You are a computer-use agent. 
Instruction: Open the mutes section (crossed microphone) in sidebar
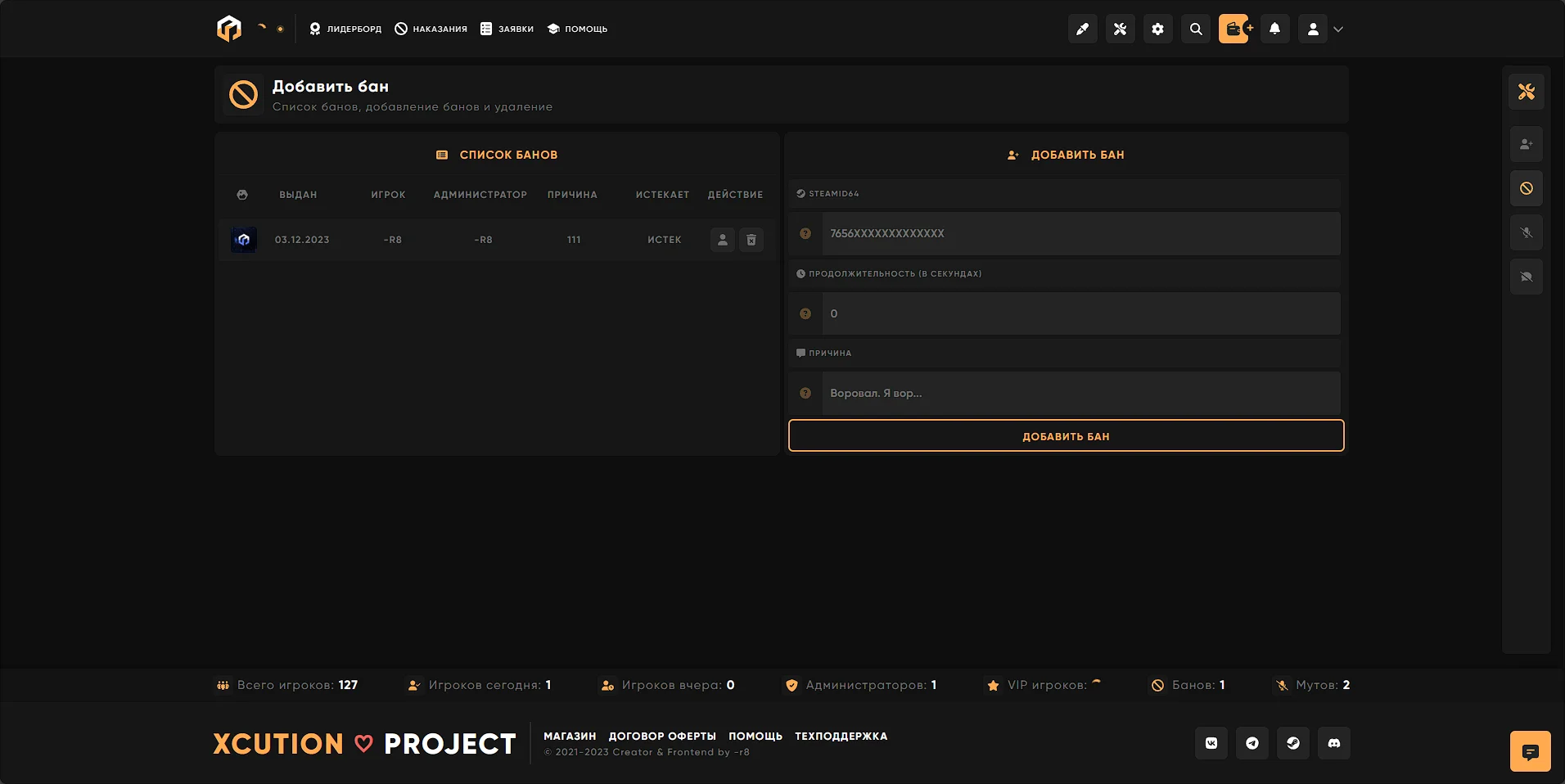1526,233
